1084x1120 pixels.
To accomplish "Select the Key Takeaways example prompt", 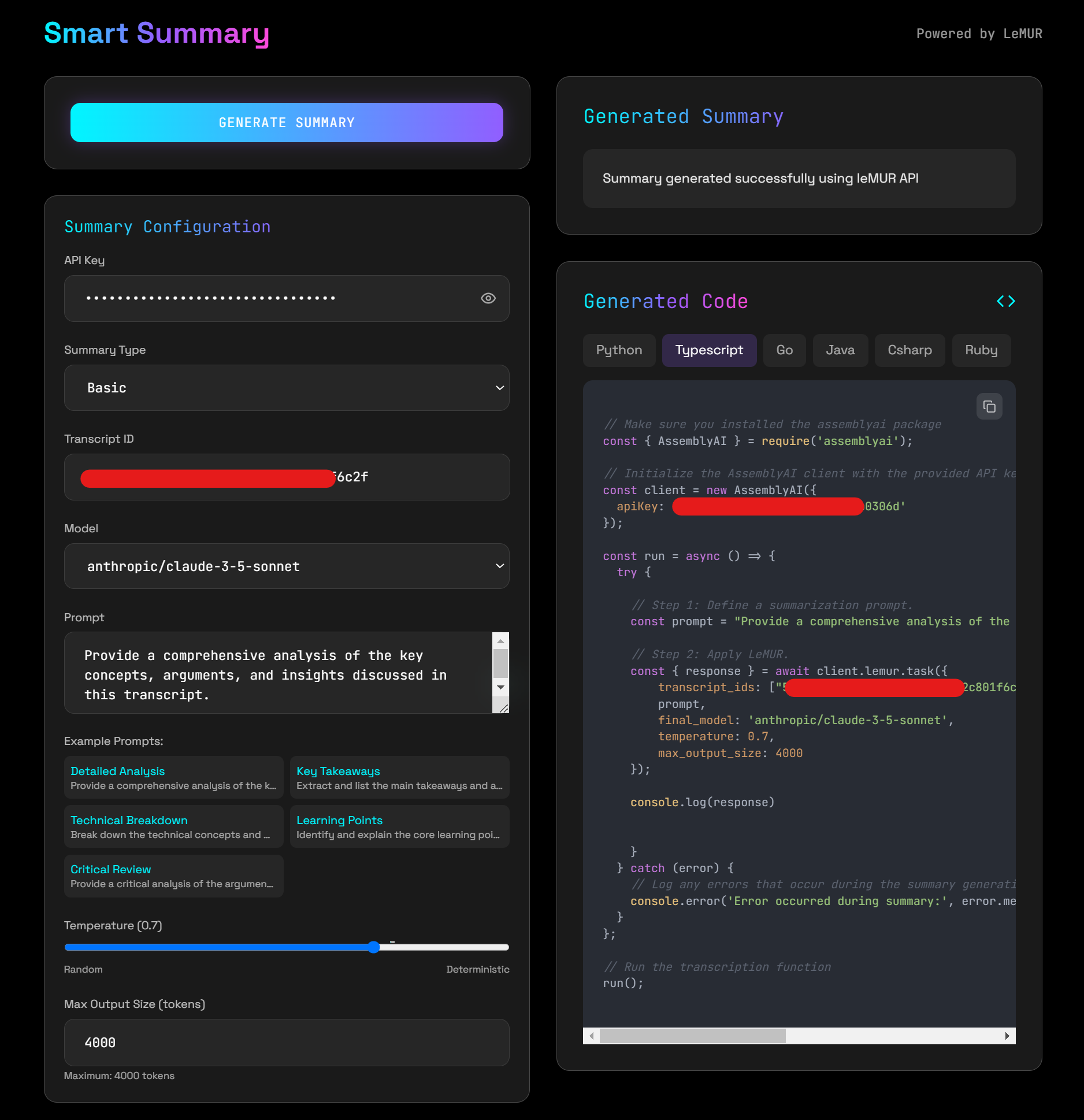I will [399, 777].
